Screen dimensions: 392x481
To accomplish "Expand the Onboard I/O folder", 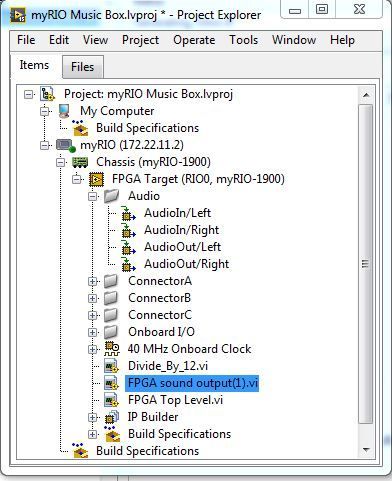I will pyautogui.click(x=92, y=332).
